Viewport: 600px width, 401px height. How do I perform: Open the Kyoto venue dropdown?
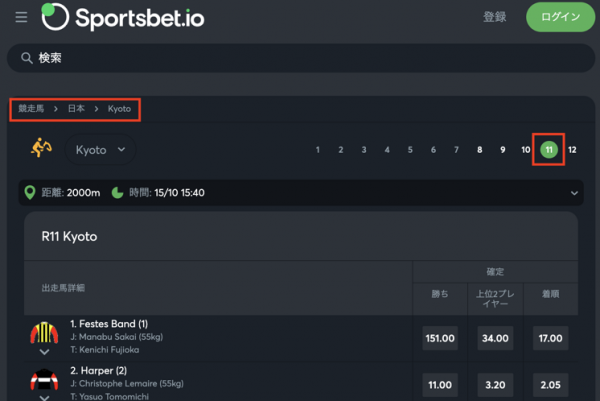(100, 150)
